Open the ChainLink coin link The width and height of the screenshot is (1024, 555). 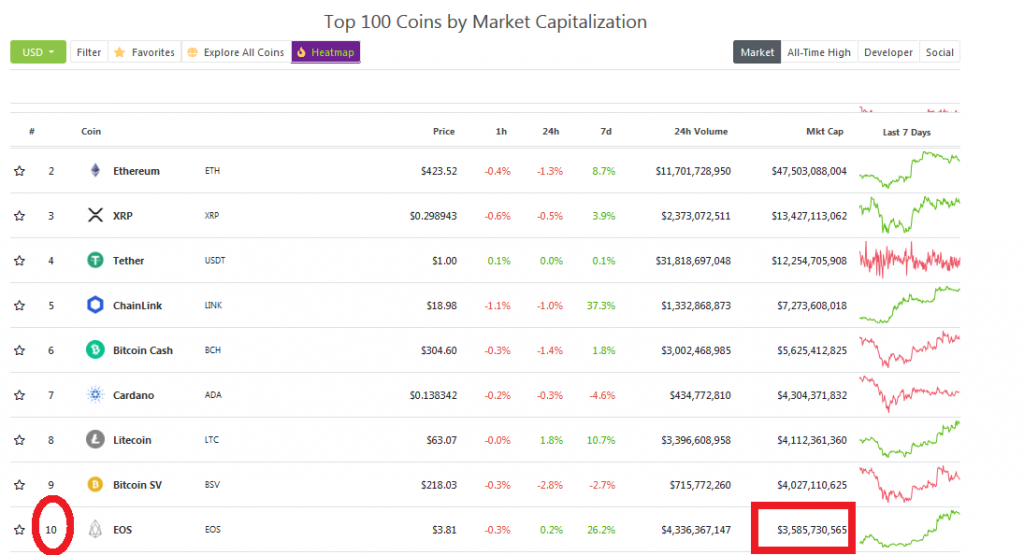pyautogui.click(x=137, y=306)
